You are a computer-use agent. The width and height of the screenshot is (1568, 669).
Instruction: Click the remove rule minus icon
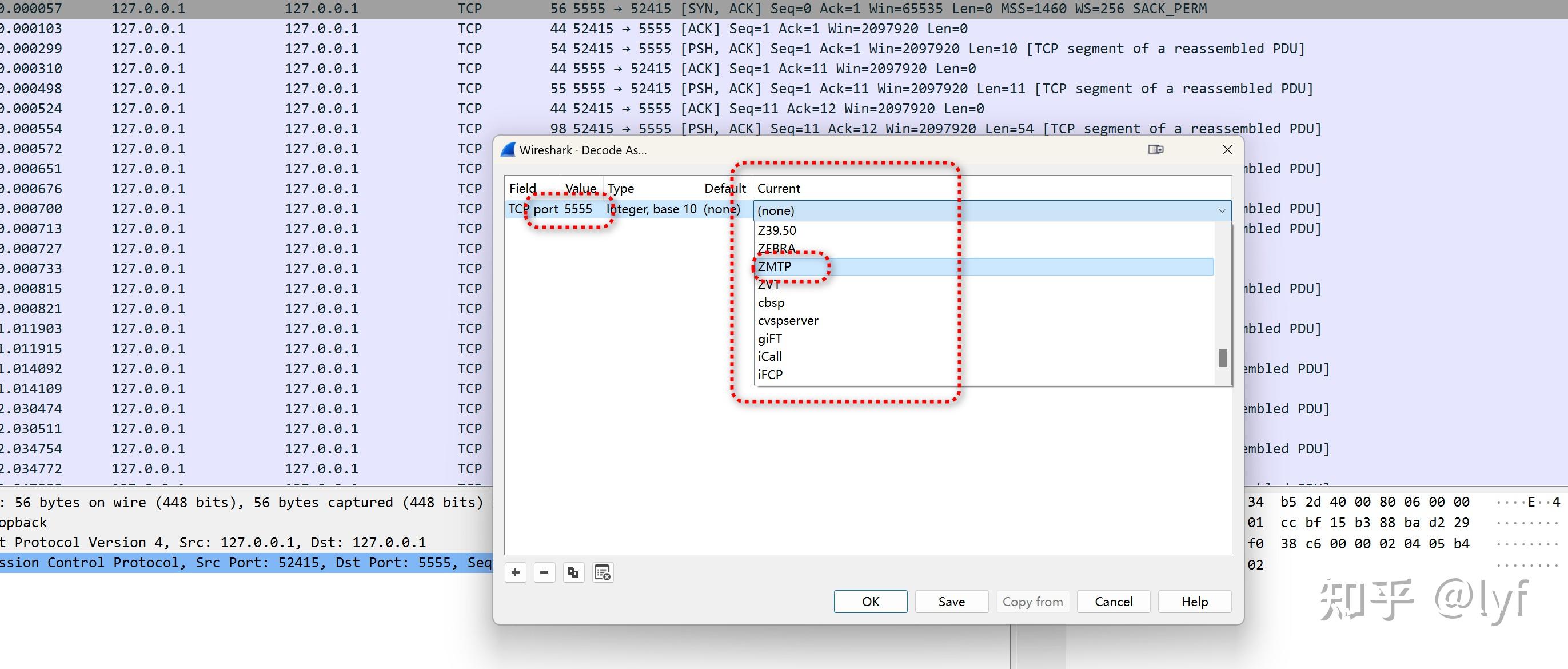click(x=544, y=572)
